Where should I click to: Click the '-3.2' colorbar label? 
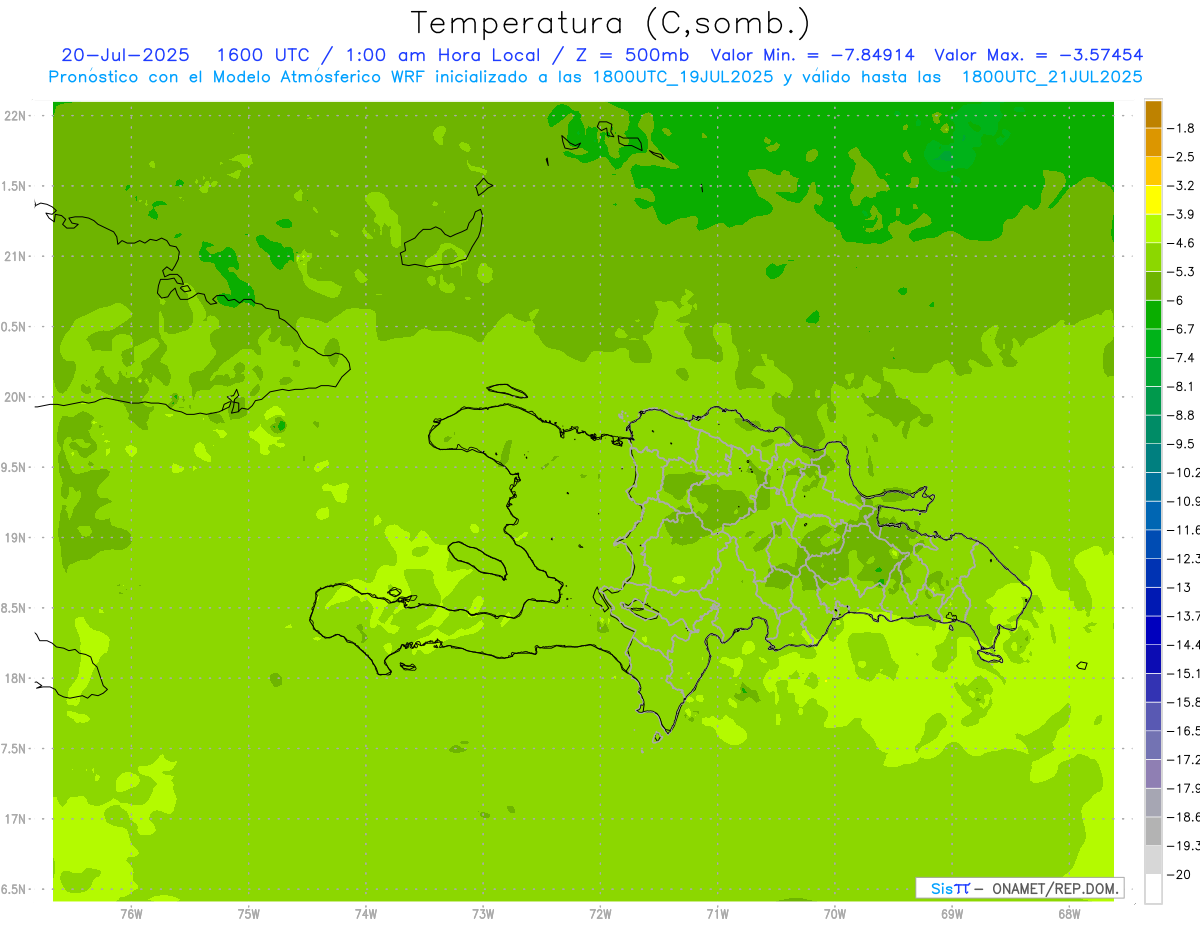click(1181, 186)
